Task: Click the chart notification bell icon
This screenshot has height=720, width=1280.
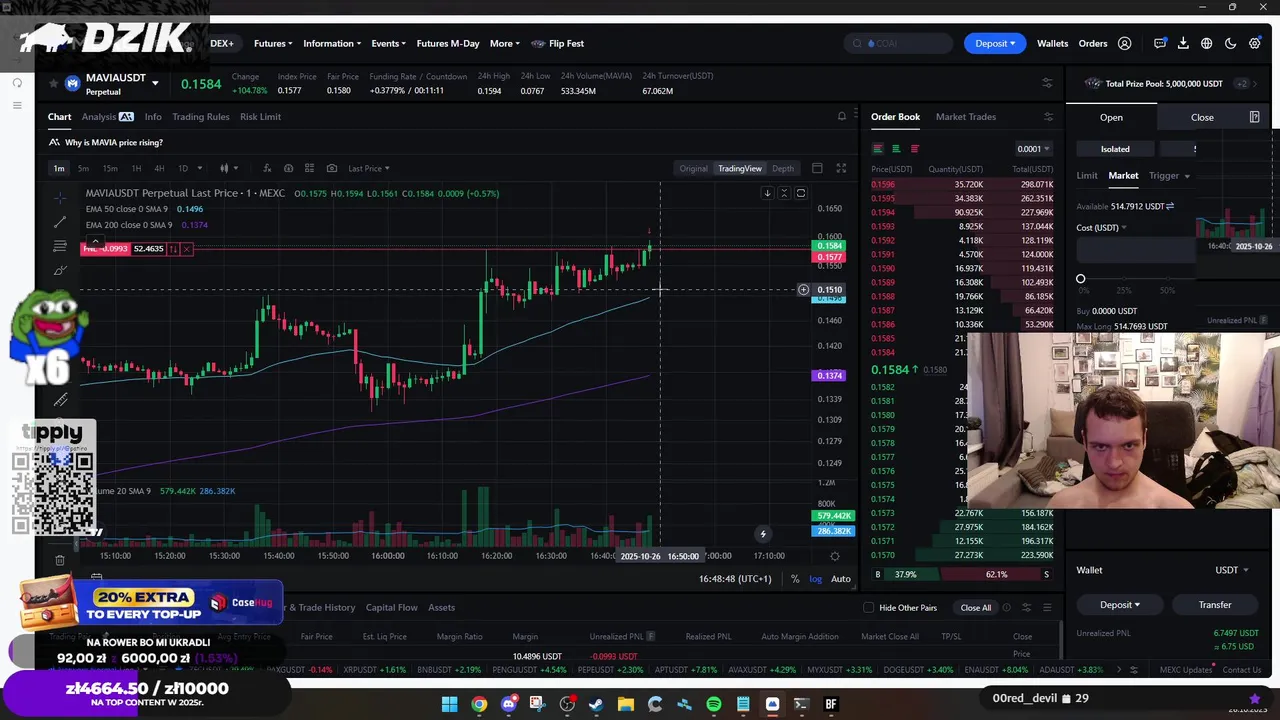Action: (x=842, y=117)
